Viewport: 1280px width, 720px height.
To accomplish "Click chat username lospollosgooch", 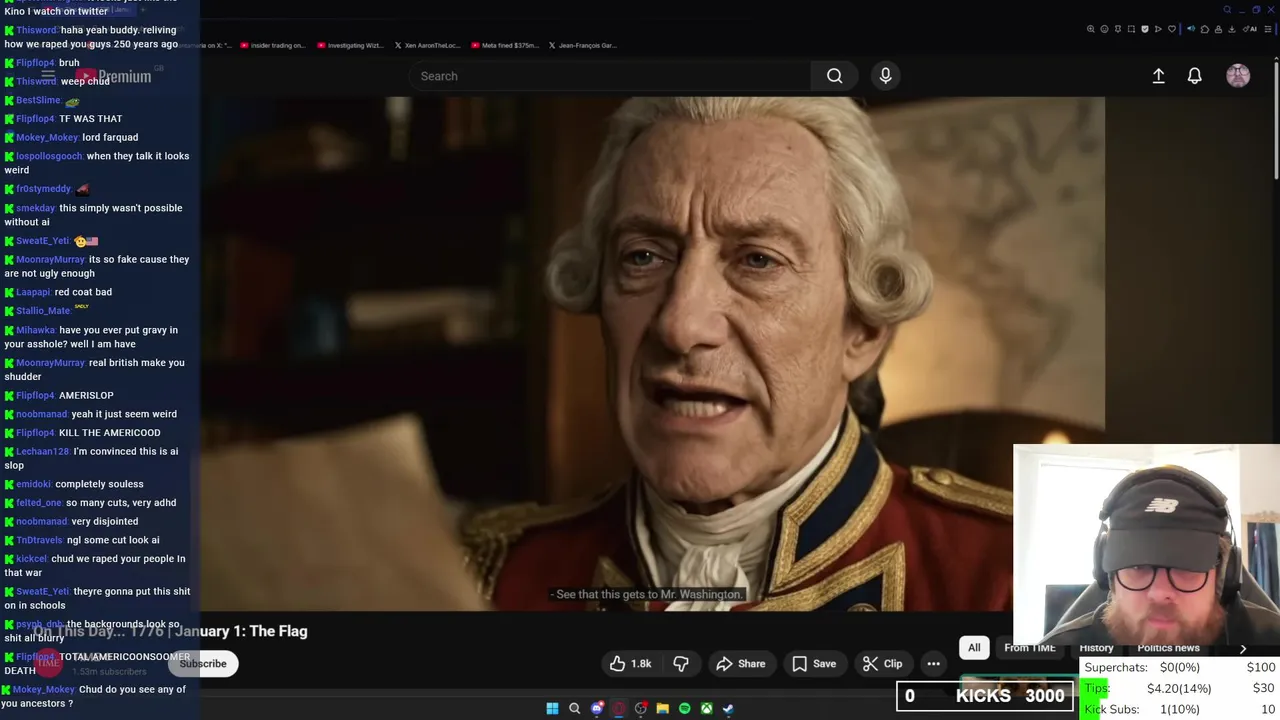I will coord(49,156).
